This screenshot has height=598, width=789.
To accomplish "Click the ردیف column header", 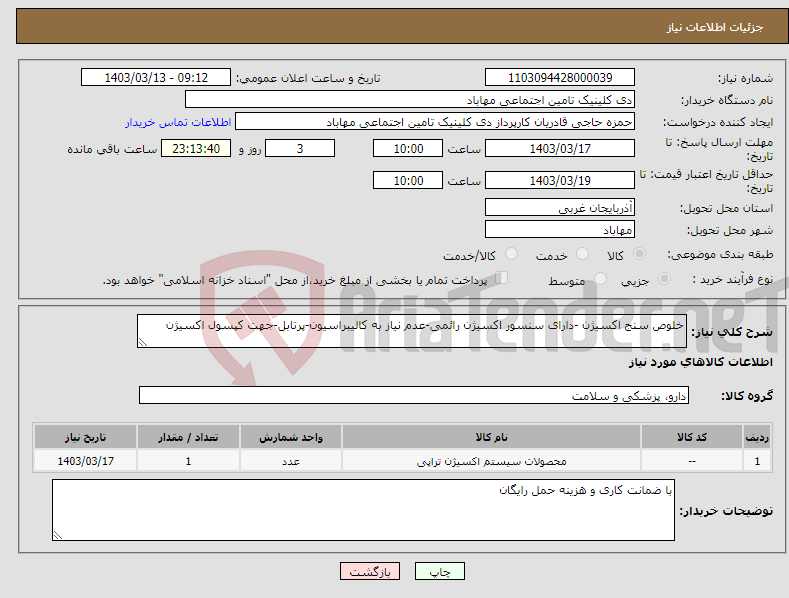I will (757, 437).
